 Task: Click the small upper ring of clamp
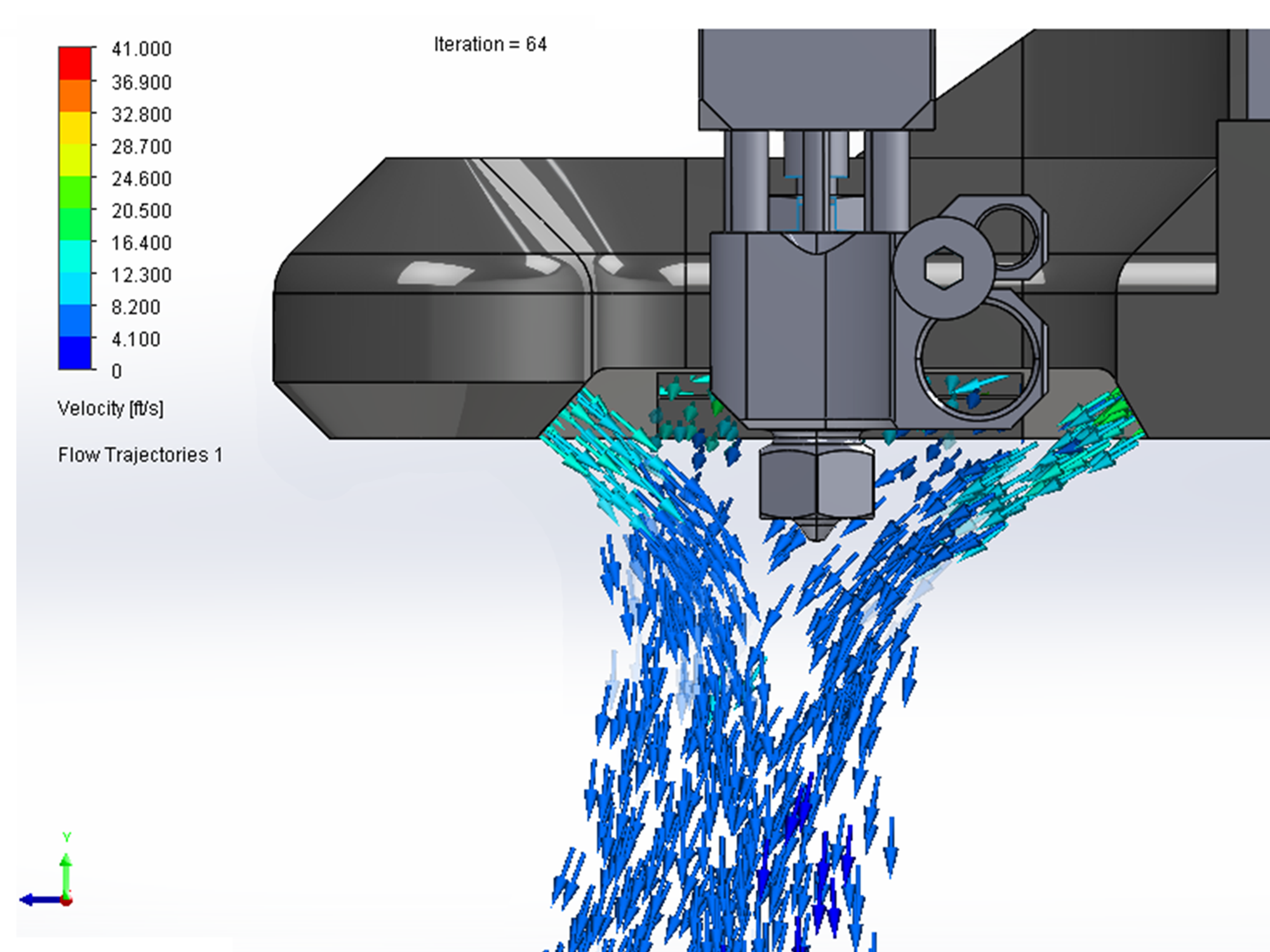tap(1006, 235)
